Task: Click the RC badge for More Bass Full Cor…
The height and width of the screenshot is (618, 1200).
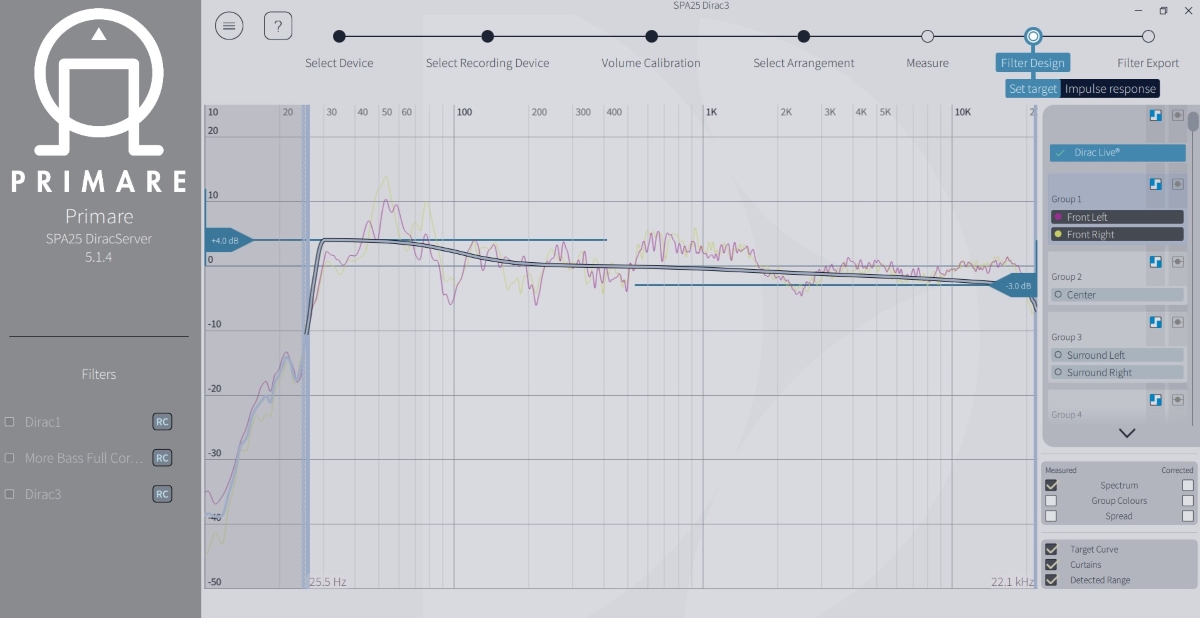Action: (162, 458)
